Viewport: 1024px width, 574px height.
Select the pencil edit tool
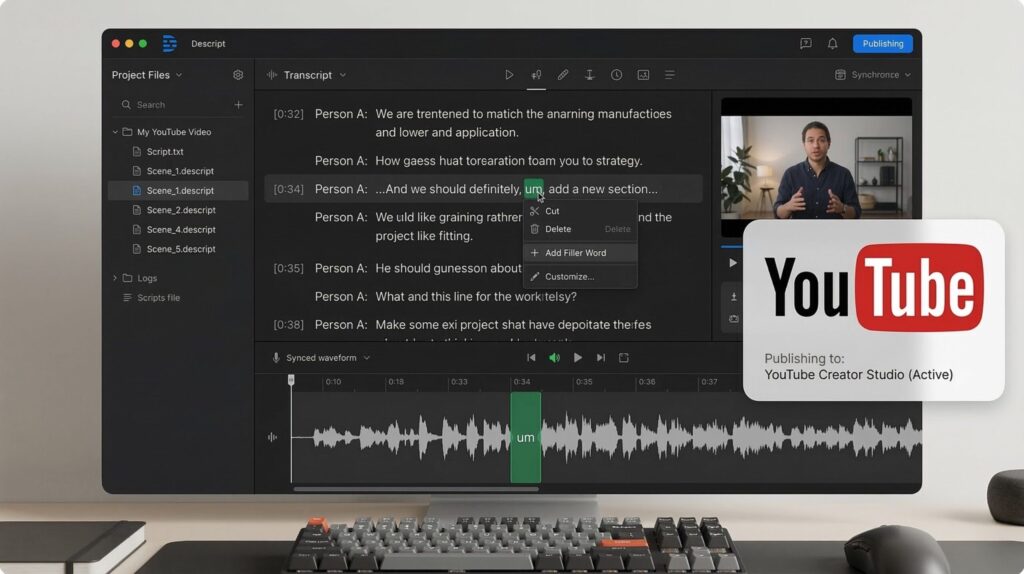pos(562,75)
